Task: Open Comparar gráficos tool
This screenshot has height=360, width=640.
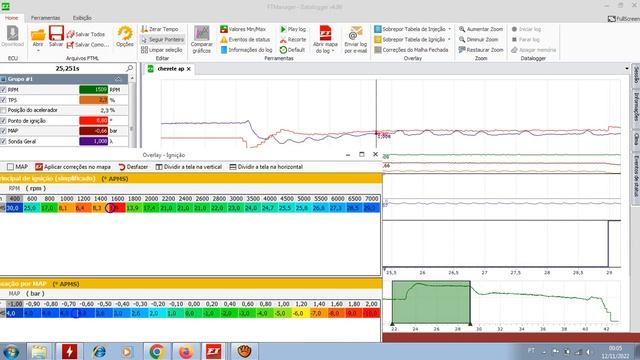Action: [x=202, y=40]
